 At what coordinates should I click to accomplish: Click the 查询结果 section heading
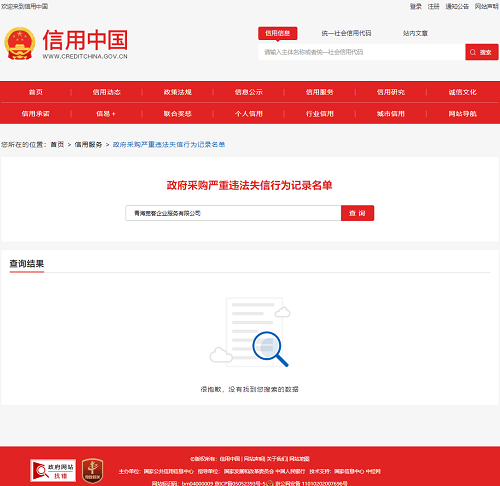pyautogui.click(x=27, y=264)
